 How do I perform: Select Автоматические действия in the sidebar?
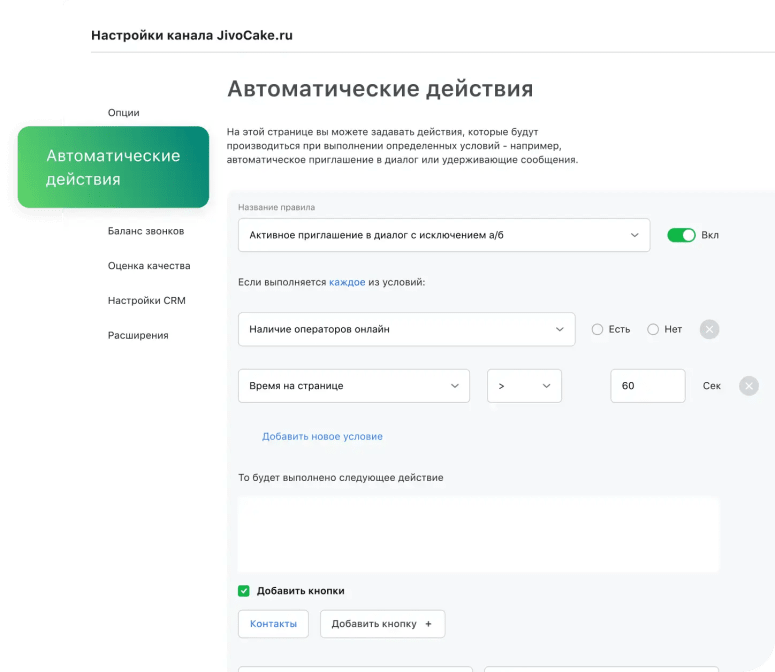113,167
